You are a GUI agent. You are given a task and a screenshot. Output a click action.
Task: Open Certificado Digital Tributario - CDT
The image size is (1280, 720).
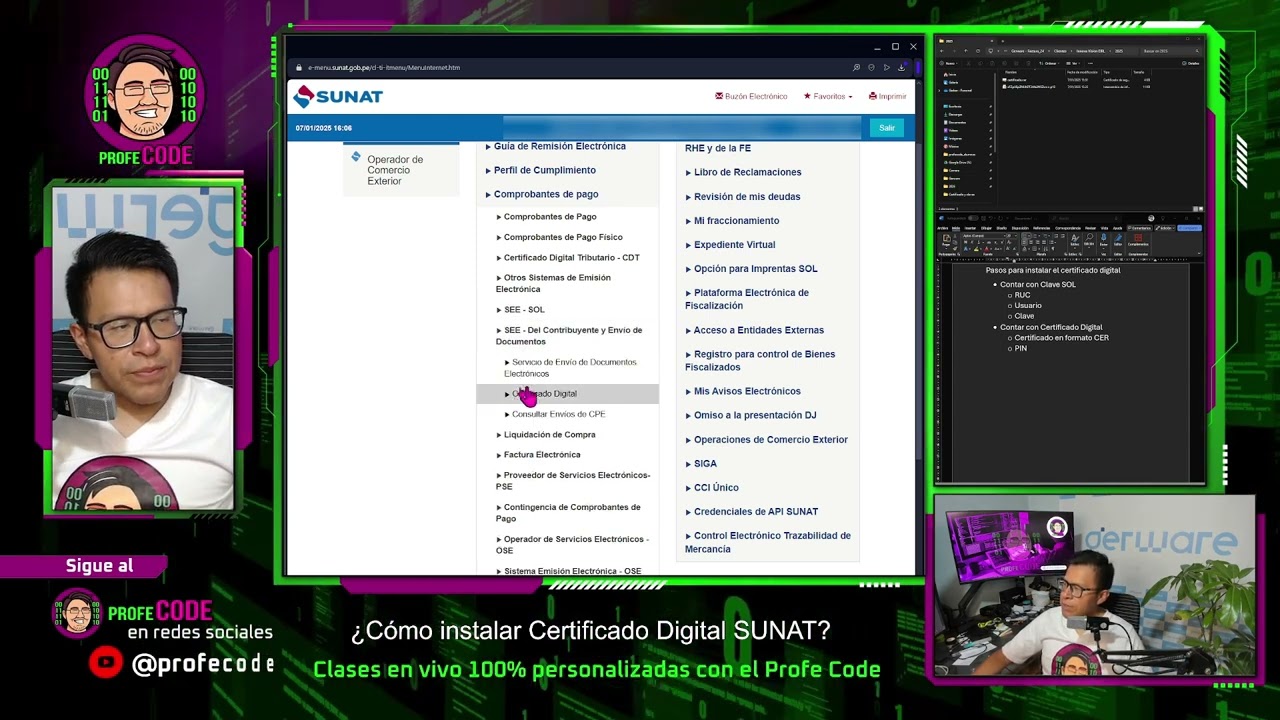coord(568,258)
